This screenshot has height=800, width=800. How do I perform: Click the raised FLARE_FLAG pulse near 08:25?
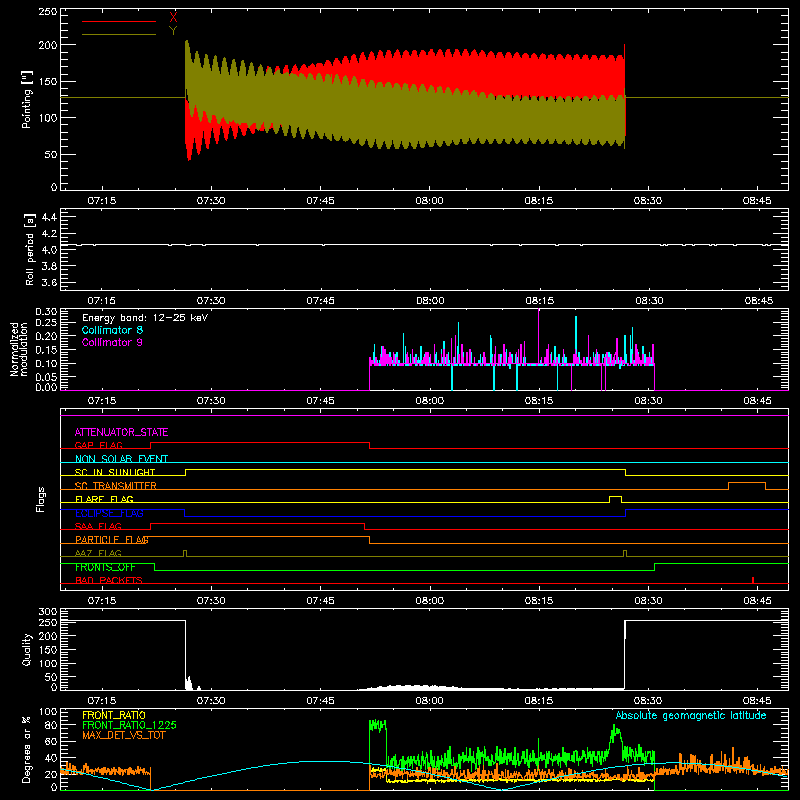coord(615,498)
